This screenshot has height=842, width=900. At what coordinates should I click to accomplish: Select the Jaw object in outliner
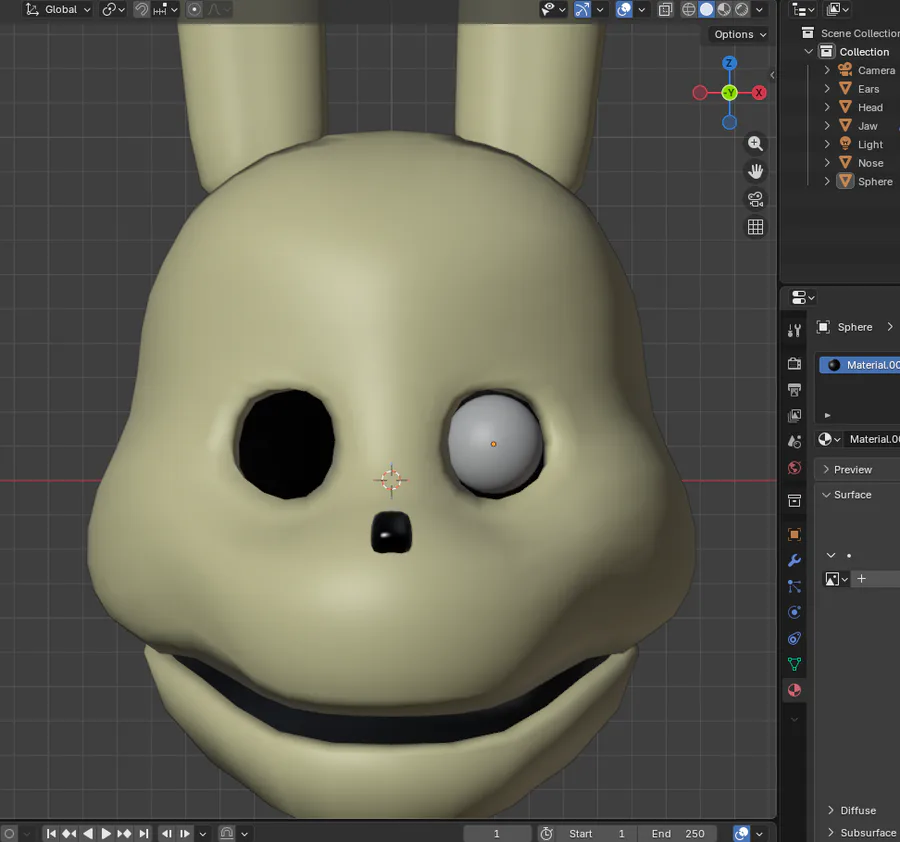[867, 126]
